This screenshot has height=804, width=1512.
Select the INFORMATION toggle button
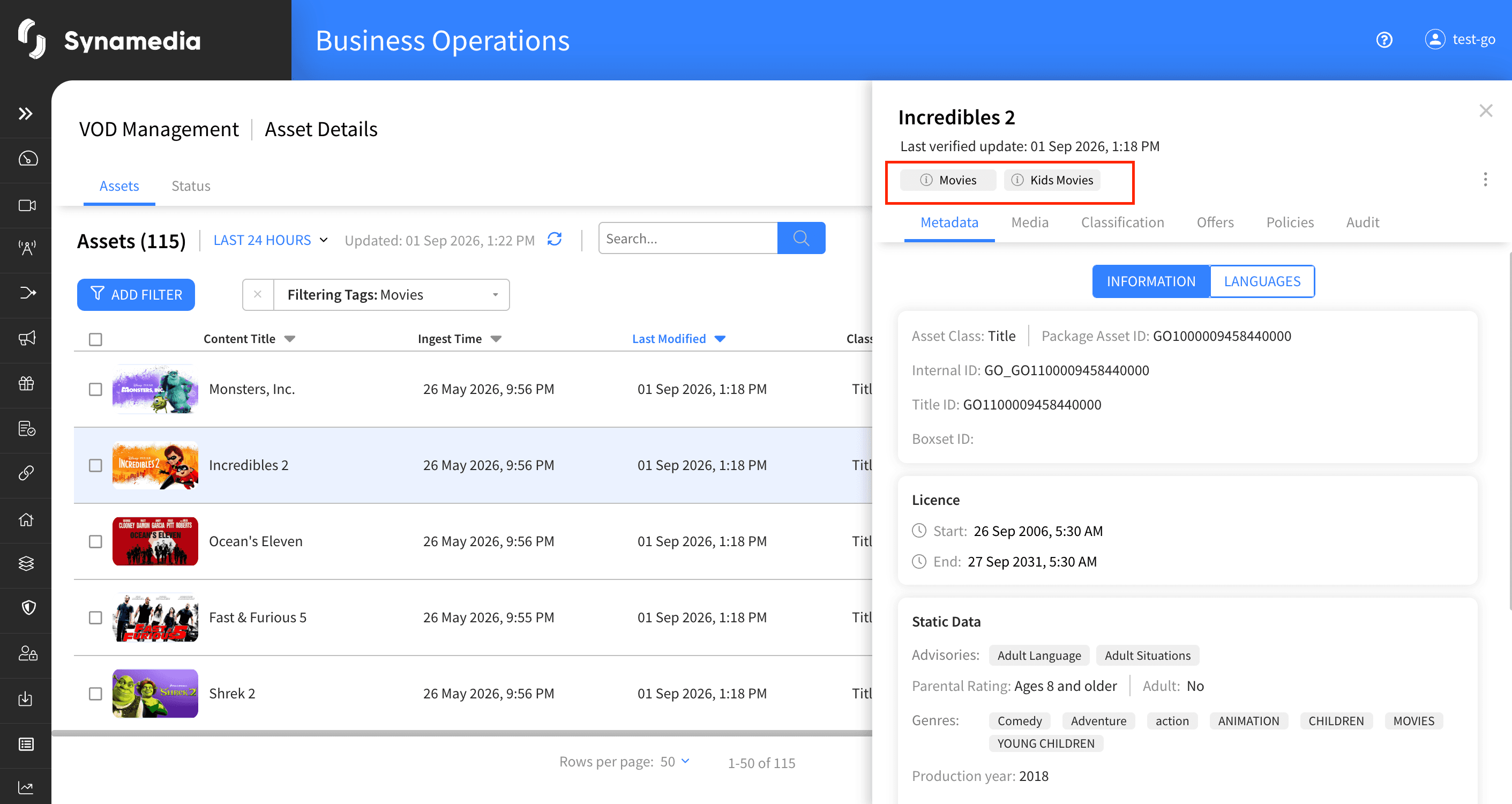(1150, 281)
